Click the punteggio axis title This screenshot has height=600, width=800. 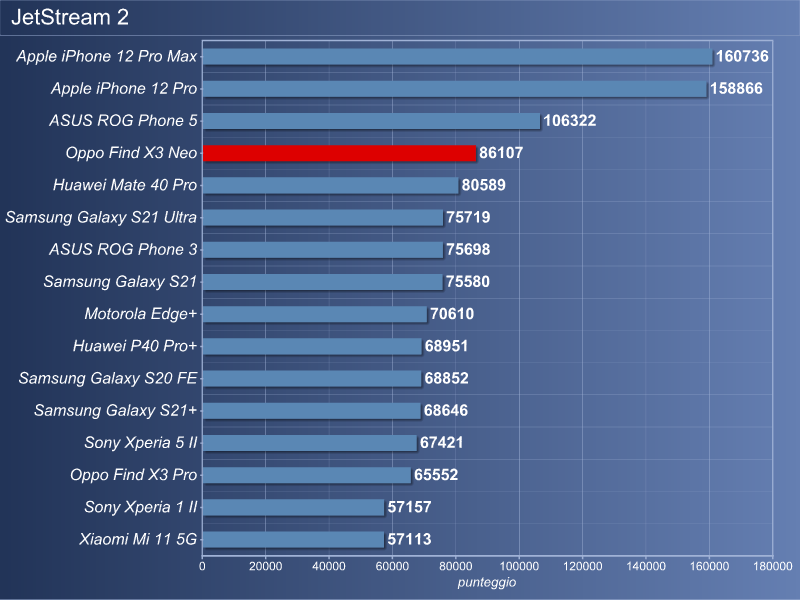point(487,582)
